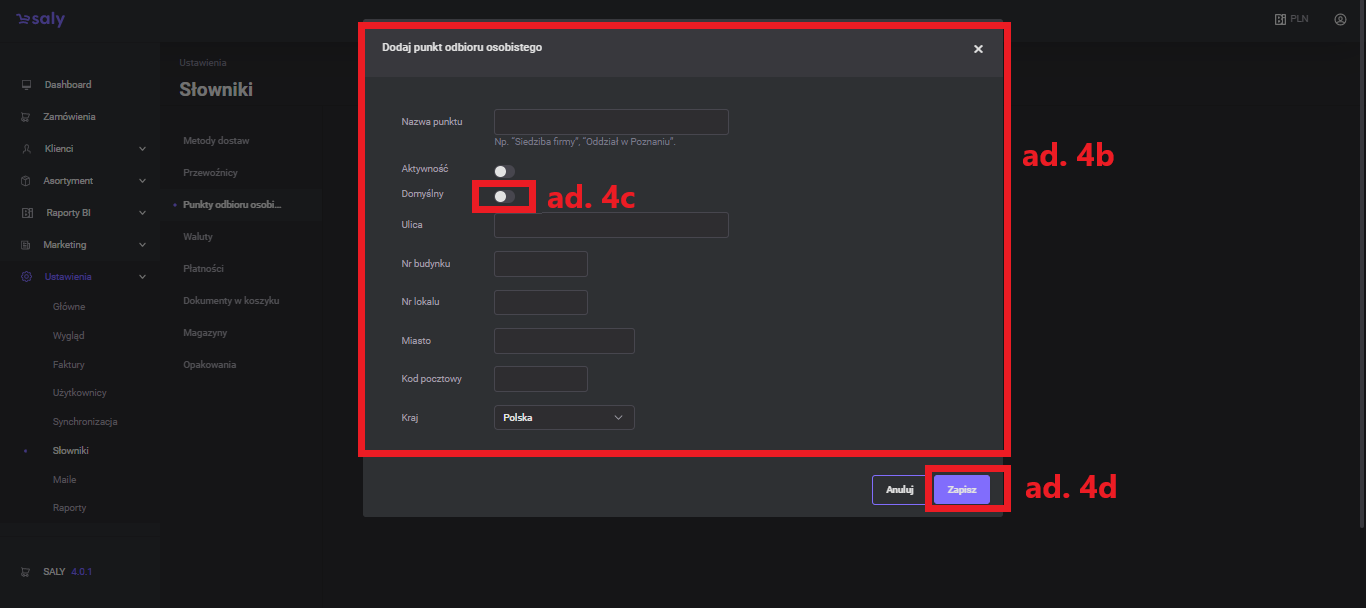Click the Klienci person icon
1366x608 pixels.
tap(26, 149)
